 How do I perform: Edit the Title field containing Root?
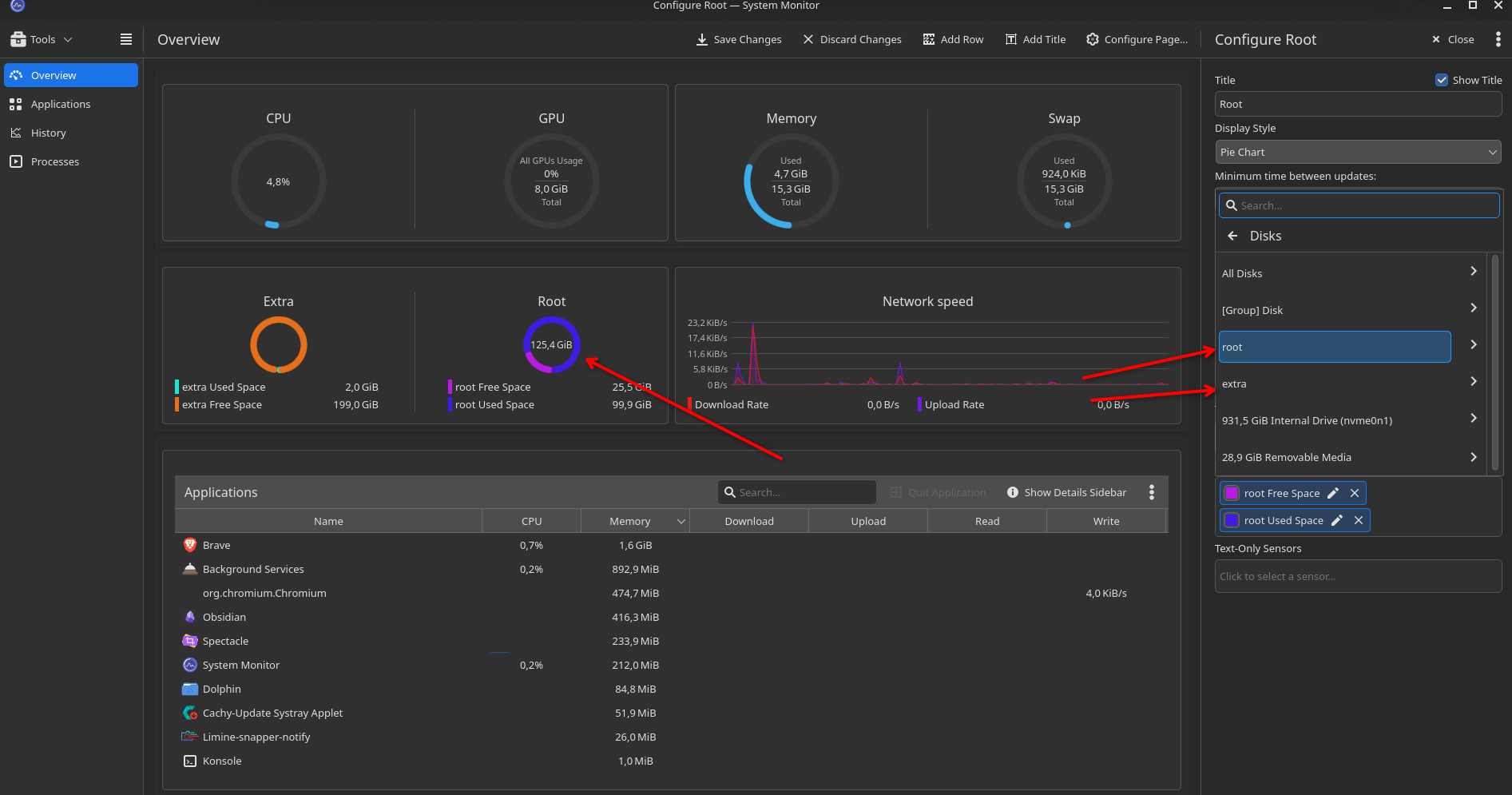[x=1358, y=104]
